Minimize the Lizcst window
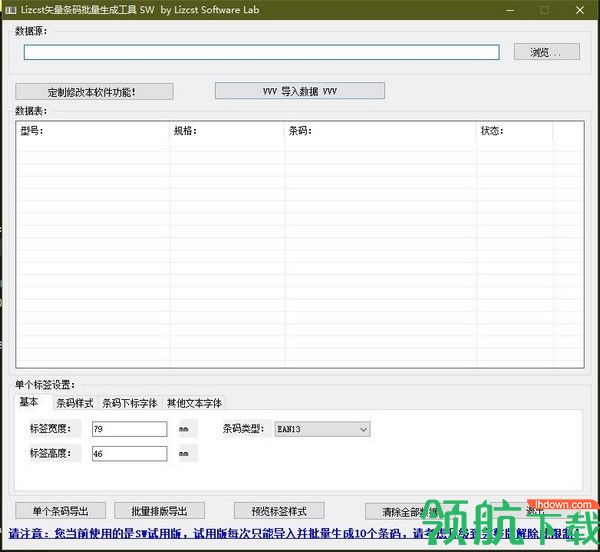Viewport: 600px width, 552px height. (510, 10)
